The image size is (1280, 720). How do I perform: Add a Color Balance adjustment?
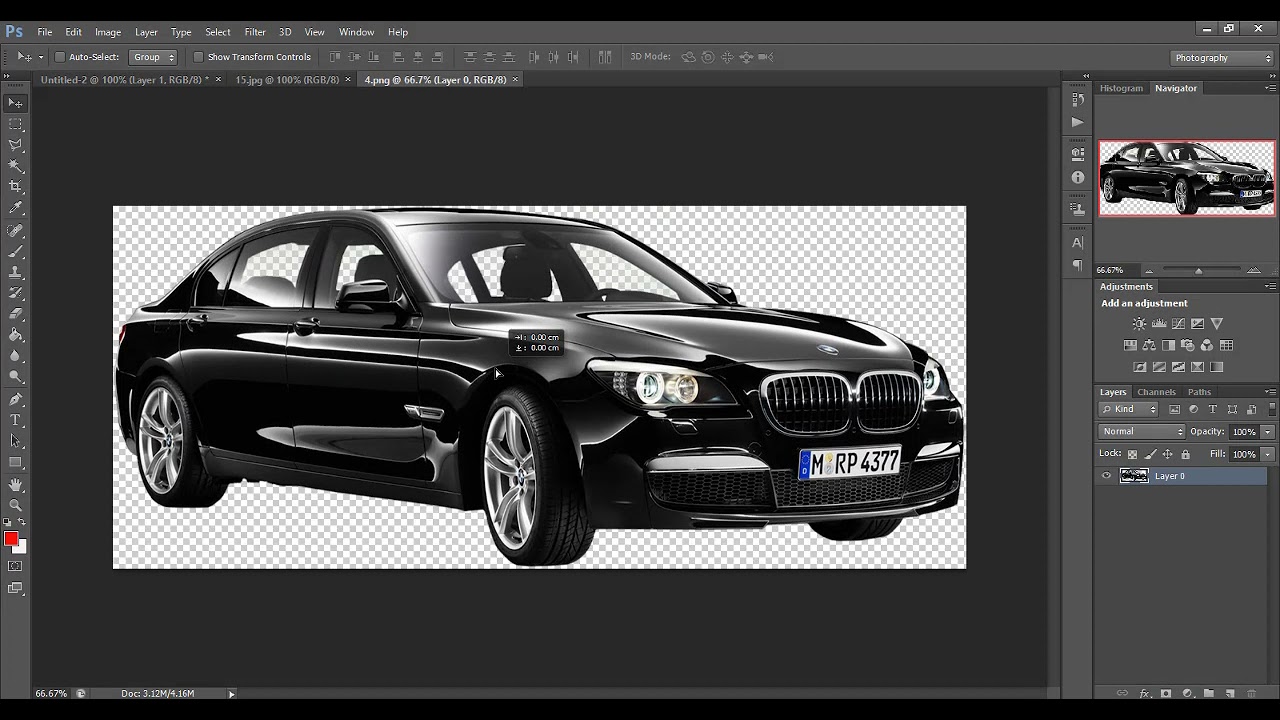tap(1149, 345)
